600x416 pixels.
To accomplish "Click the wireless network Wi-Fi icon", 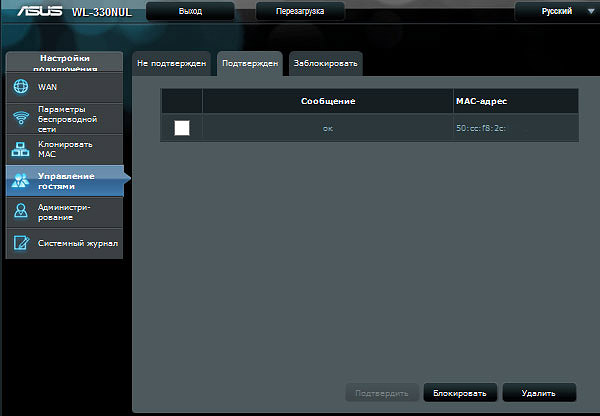I will (x=21, y=118).
